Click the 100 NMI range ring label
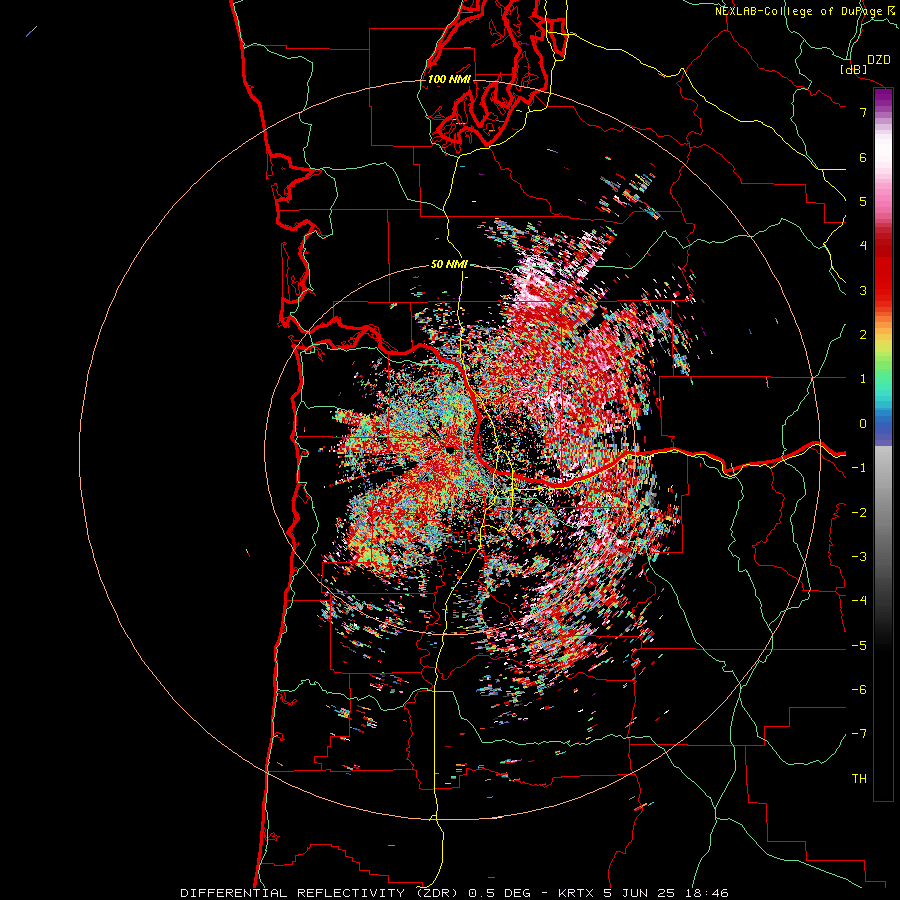Screen dimensions: 900x900 click(x=449, y=79)
